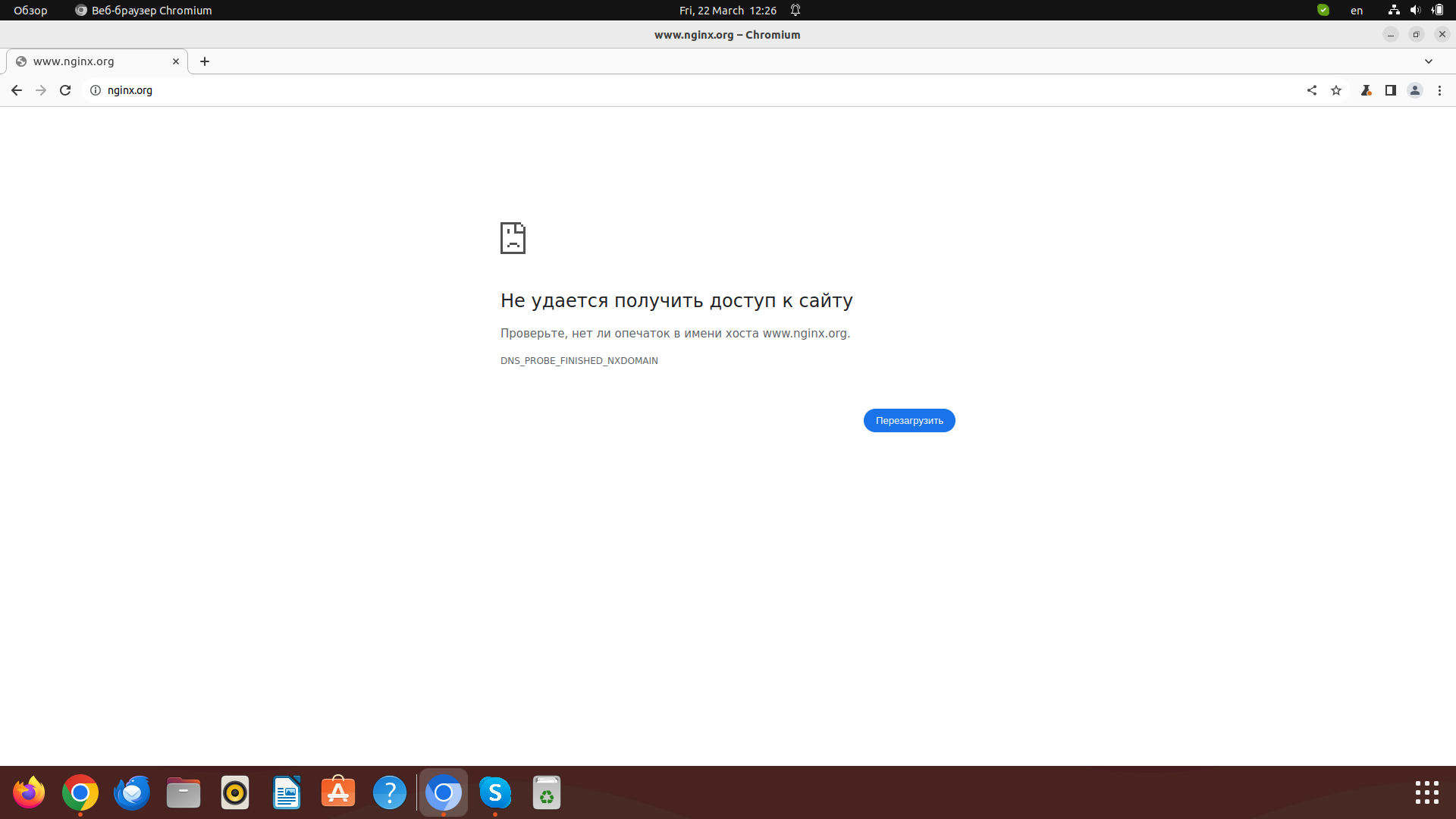
Task: Open Chromium three-dot menu
Action: pos(1439,90)
